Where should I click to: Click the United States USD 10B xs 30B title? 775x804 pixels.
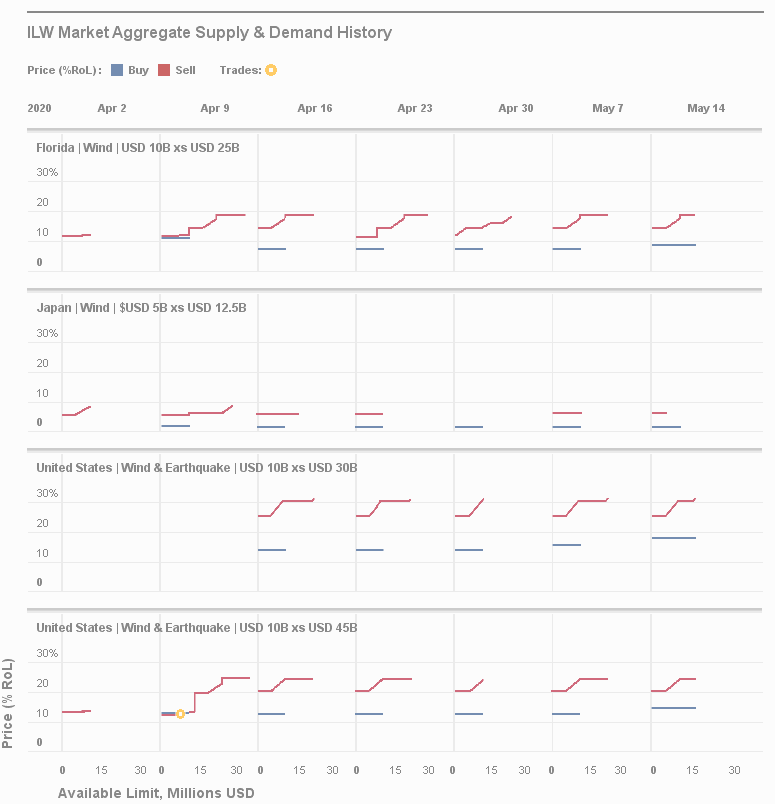[196, 468]
